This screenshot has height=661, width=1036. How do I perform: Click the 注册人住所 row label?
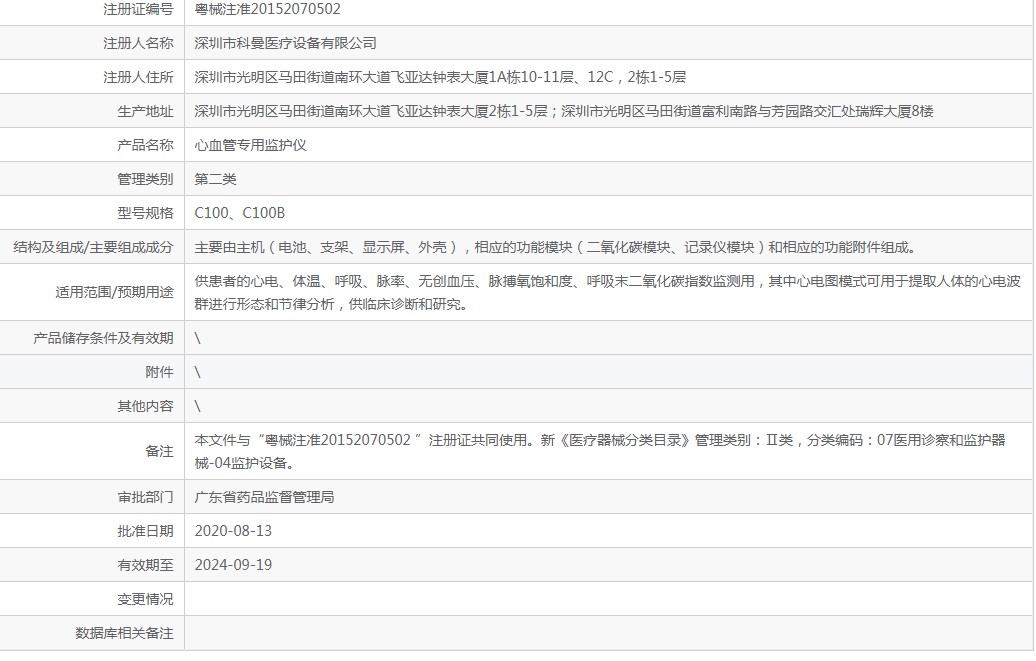(x=138, y=77)
